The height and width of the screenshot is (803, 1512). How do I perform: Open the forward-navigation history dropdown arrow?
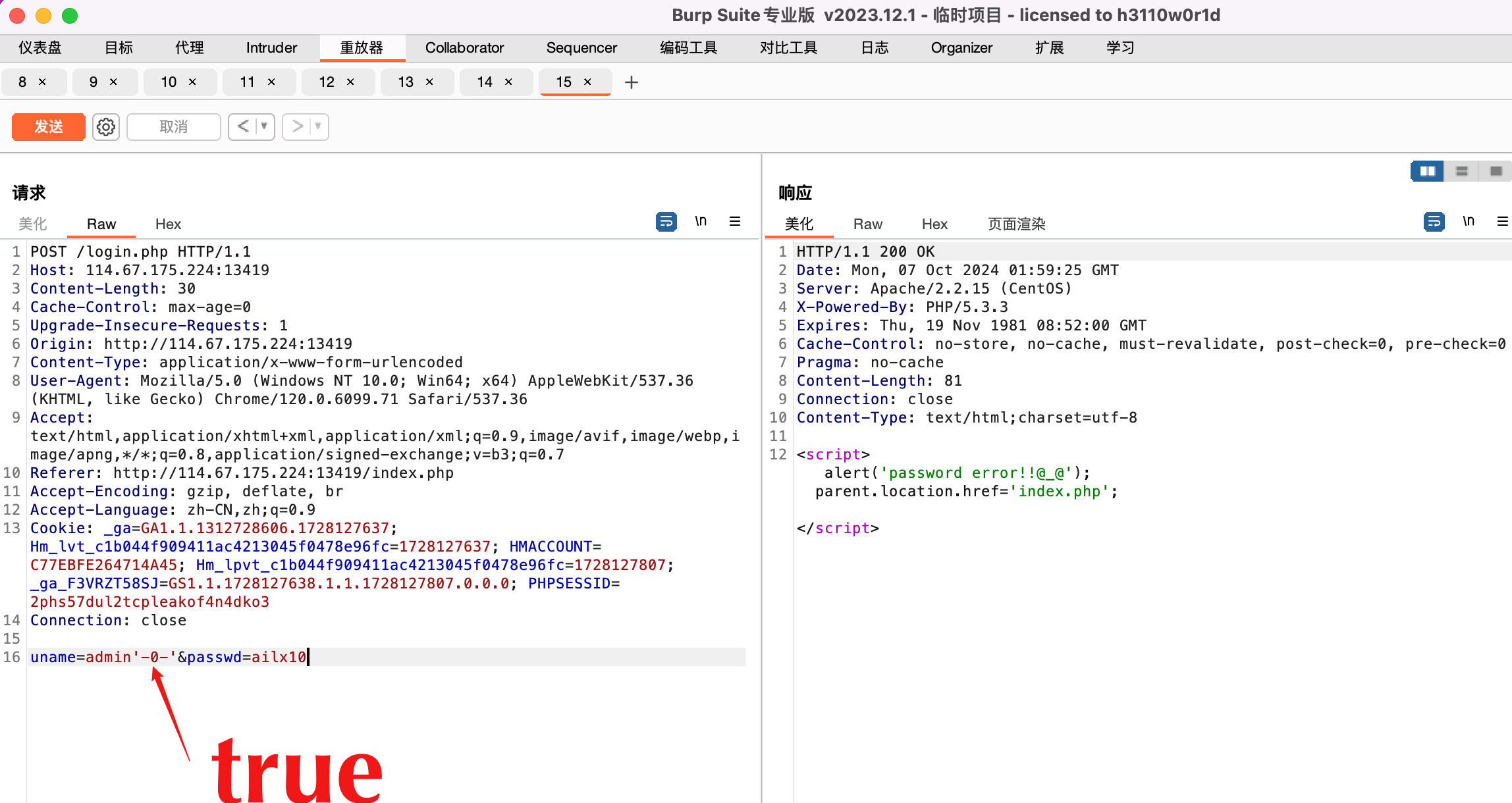pos(317,126)
